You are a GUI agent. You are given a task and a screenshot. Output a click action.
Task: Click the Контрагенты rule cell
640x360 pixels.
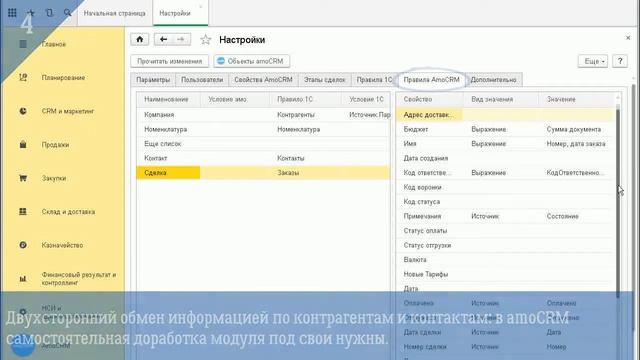coord(305,115)
